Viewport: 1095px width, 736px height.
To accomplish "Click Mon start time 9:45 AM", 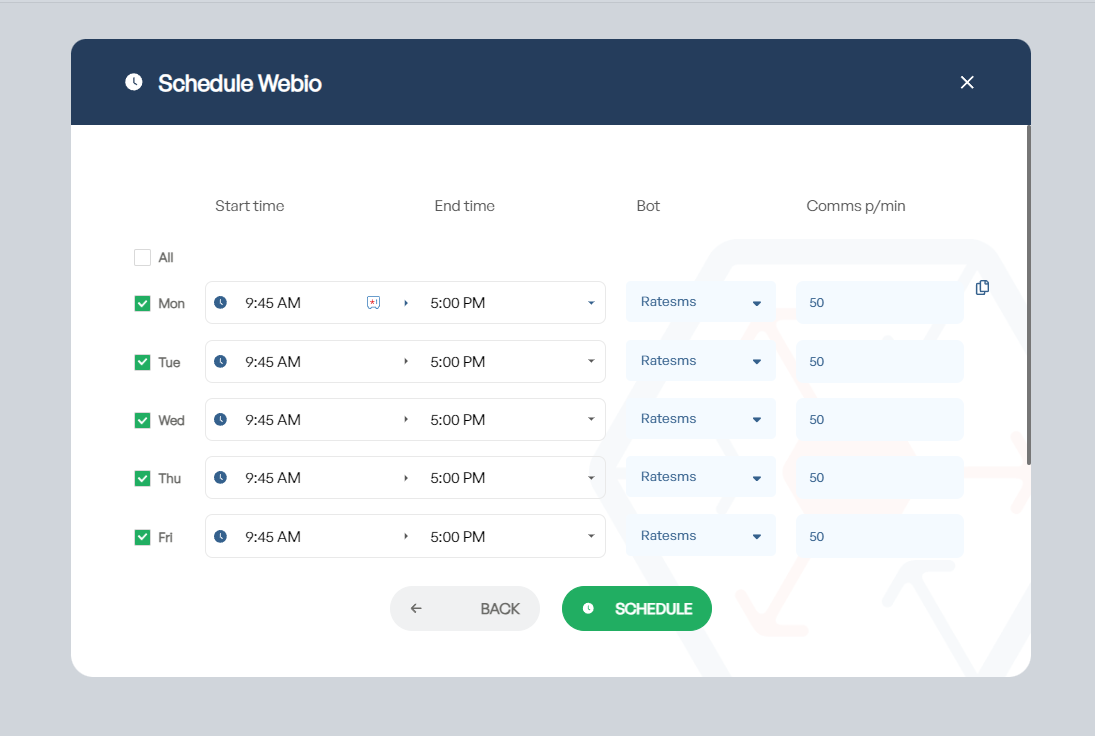I will click(x=273, y=303).
